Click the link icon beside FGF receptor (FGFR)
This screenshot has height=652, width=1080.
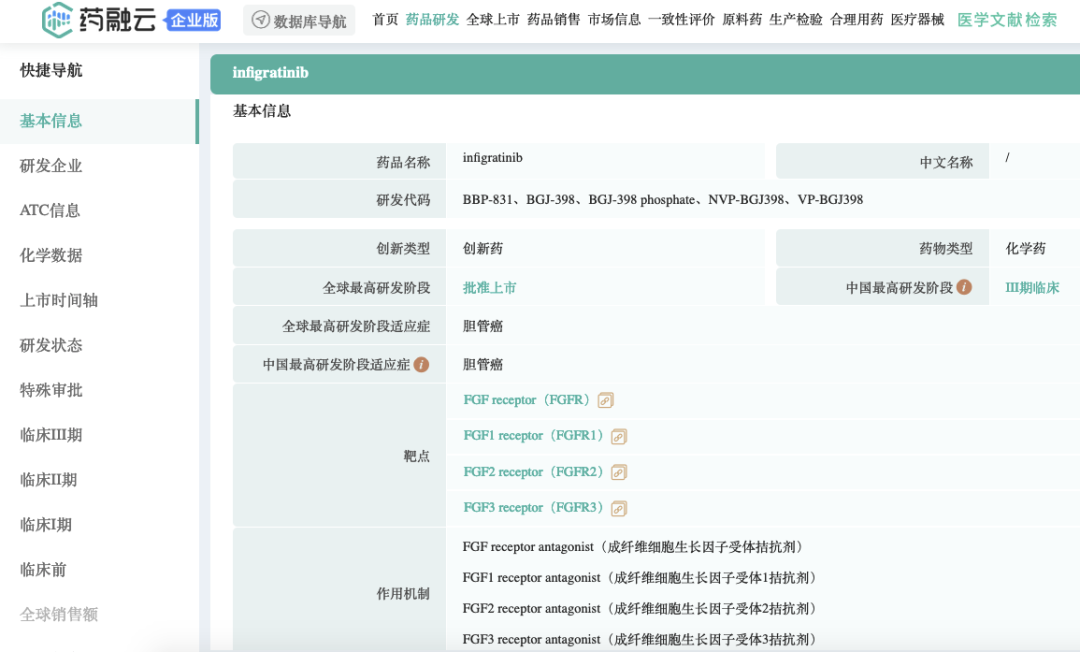pyautogui.click(x=605, y=400)
